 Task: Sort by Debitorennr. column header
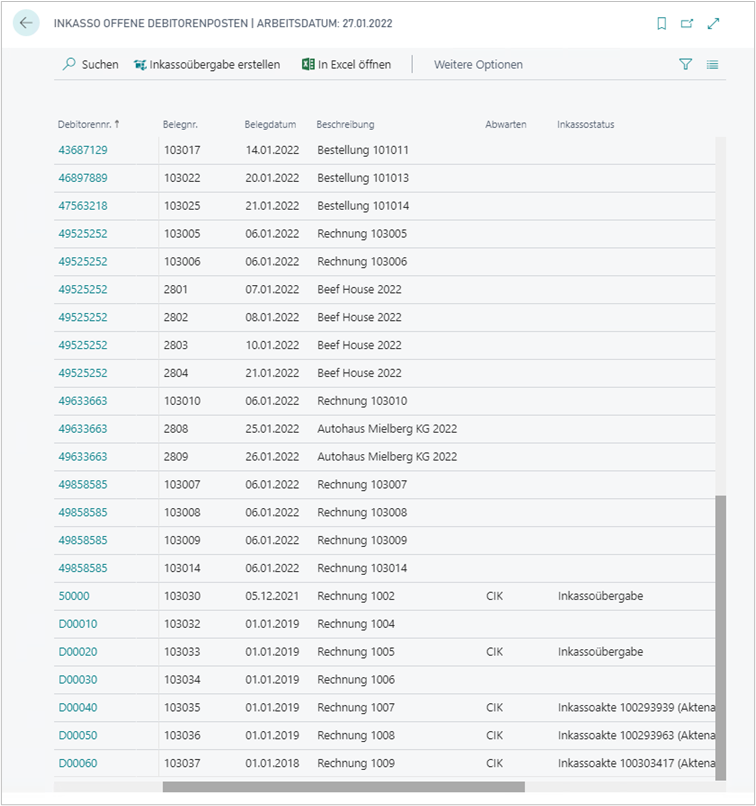pos(86,125)
